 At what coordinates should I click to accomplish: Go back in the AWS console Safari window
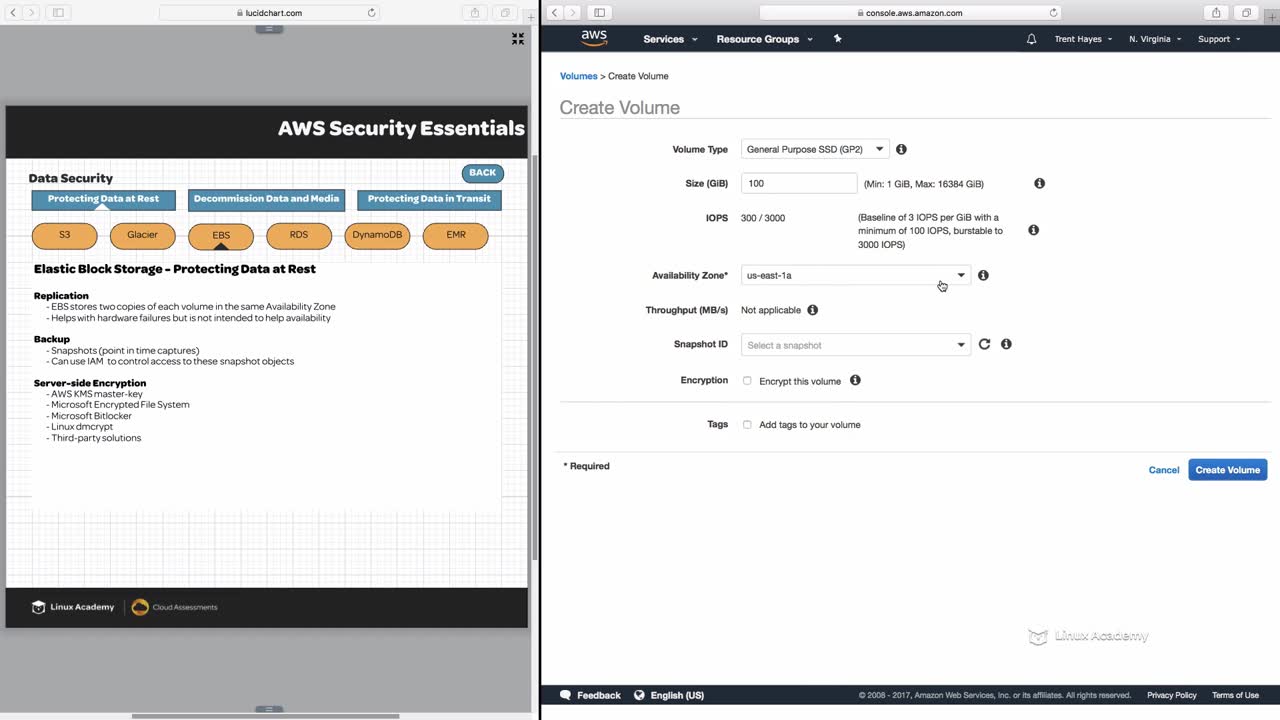coord(555,13)
